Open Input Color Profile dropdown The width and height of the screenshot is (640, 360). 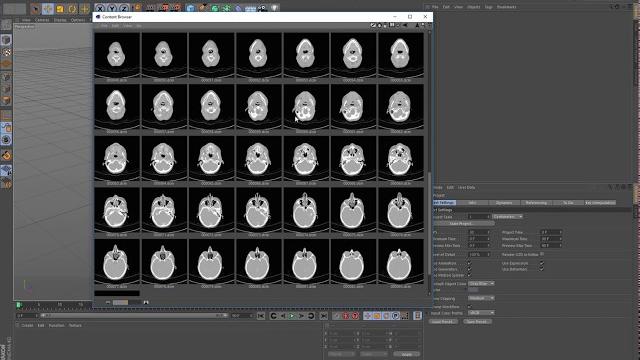pyautogui.click(x=481, y=313)
